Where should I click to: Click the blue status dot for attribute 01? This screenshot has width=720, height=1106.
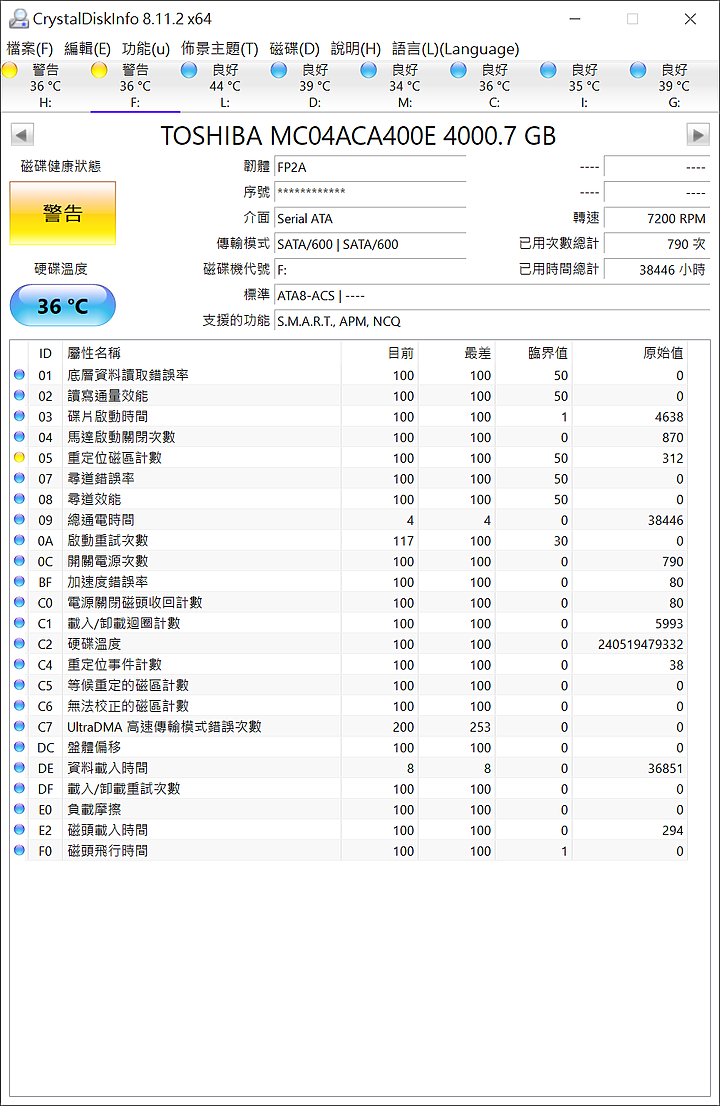pos(19,375)
